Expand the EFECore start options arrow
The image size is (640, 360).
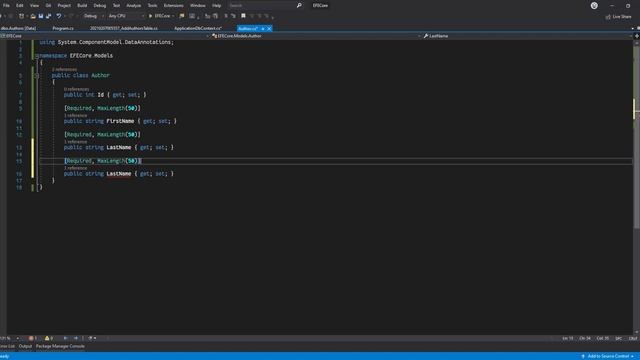(x=173, y=16)
